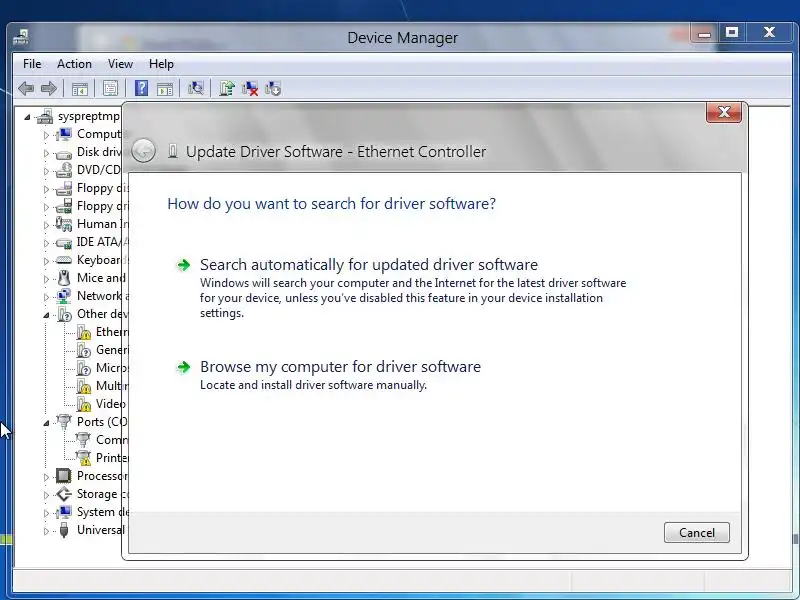Expand the Network adapters tree node
Image resolution: width=800 pixels, height=600 pixels.
tap(46, 297)
